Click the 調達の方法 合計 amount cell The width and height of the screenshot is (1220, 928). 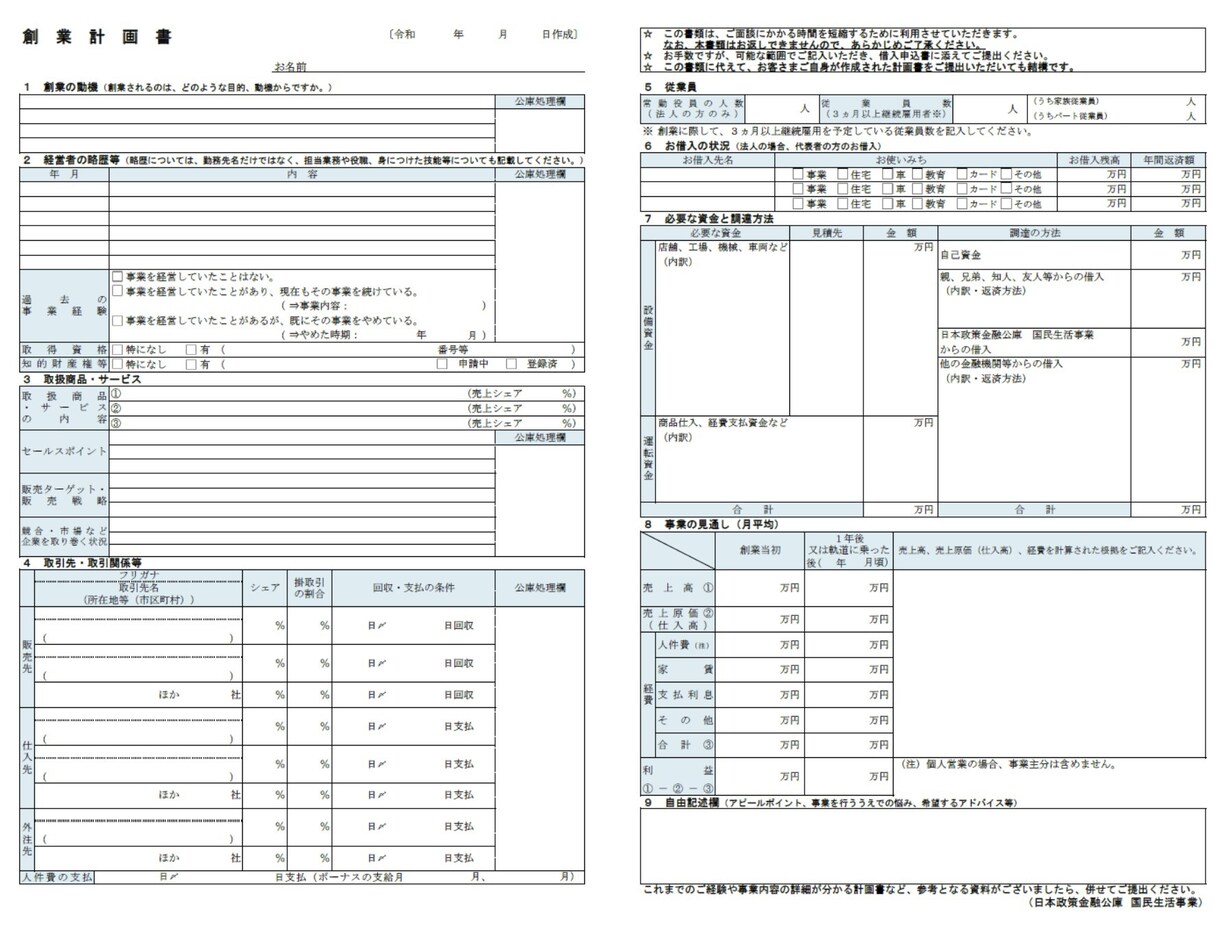1168,509
